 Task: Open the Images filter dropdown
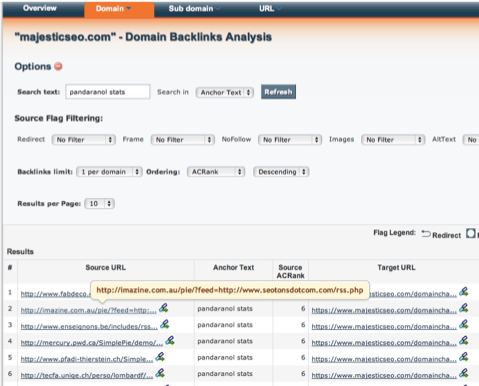tap(393, 140)
